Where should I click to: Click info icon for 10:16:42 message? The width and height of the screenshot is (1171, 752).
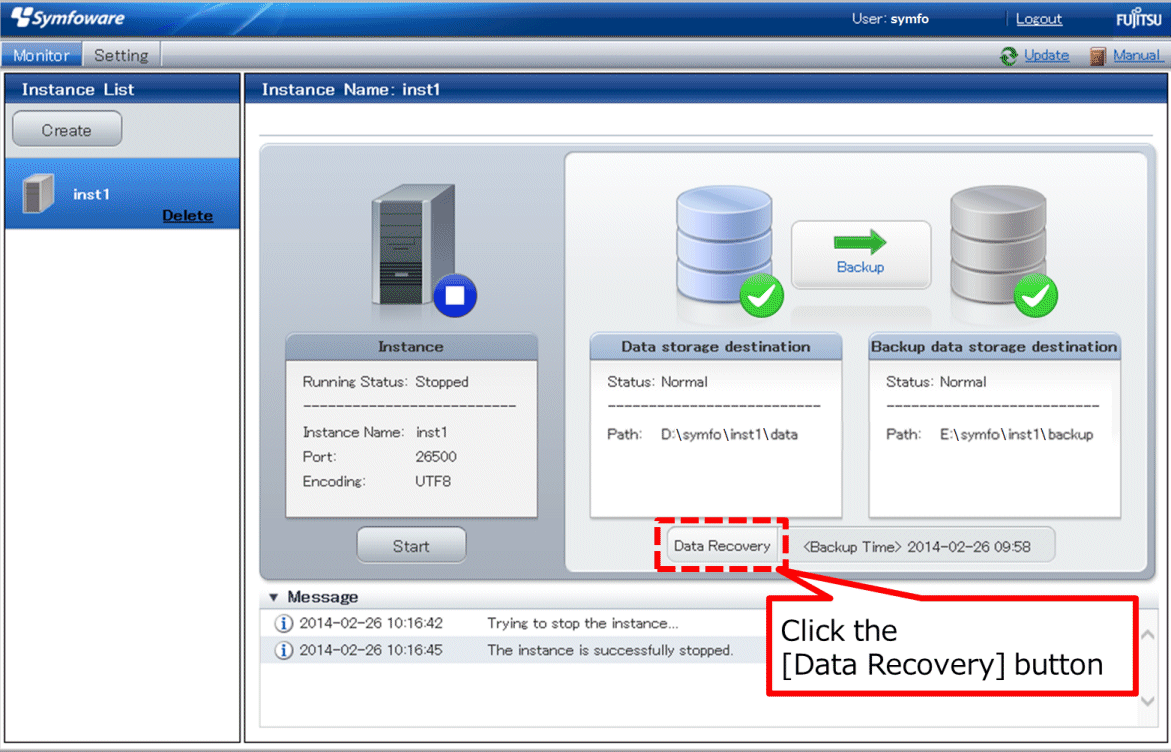tap(284, 623)
